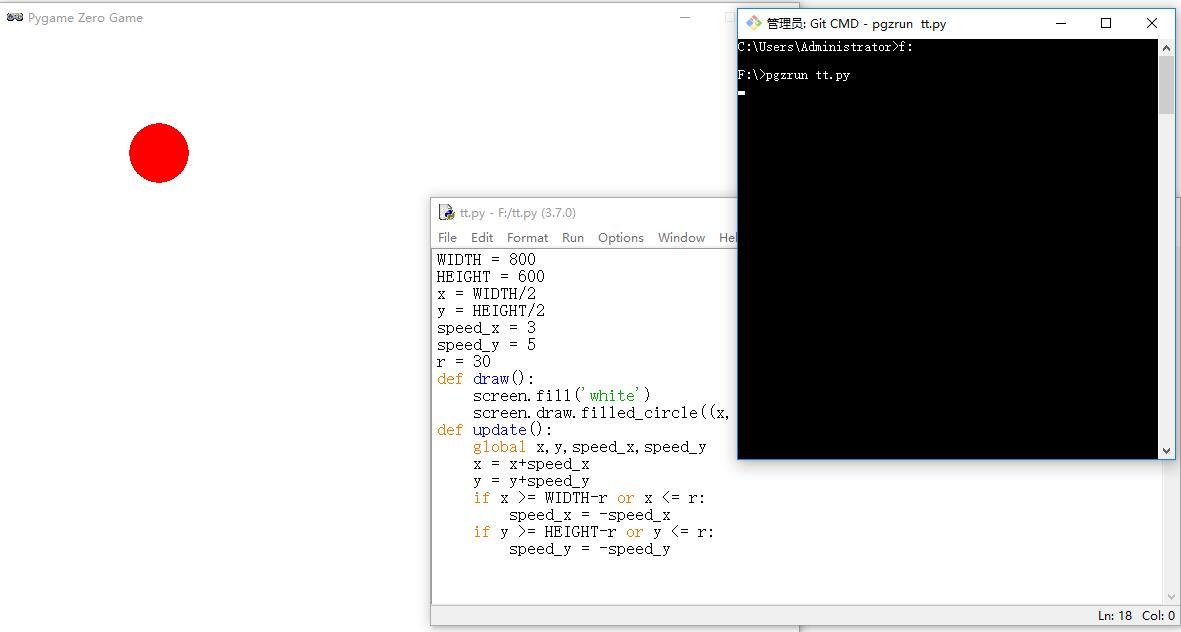Click the 'if x >= WIDTH-r' condition line

tap(589, 498)
